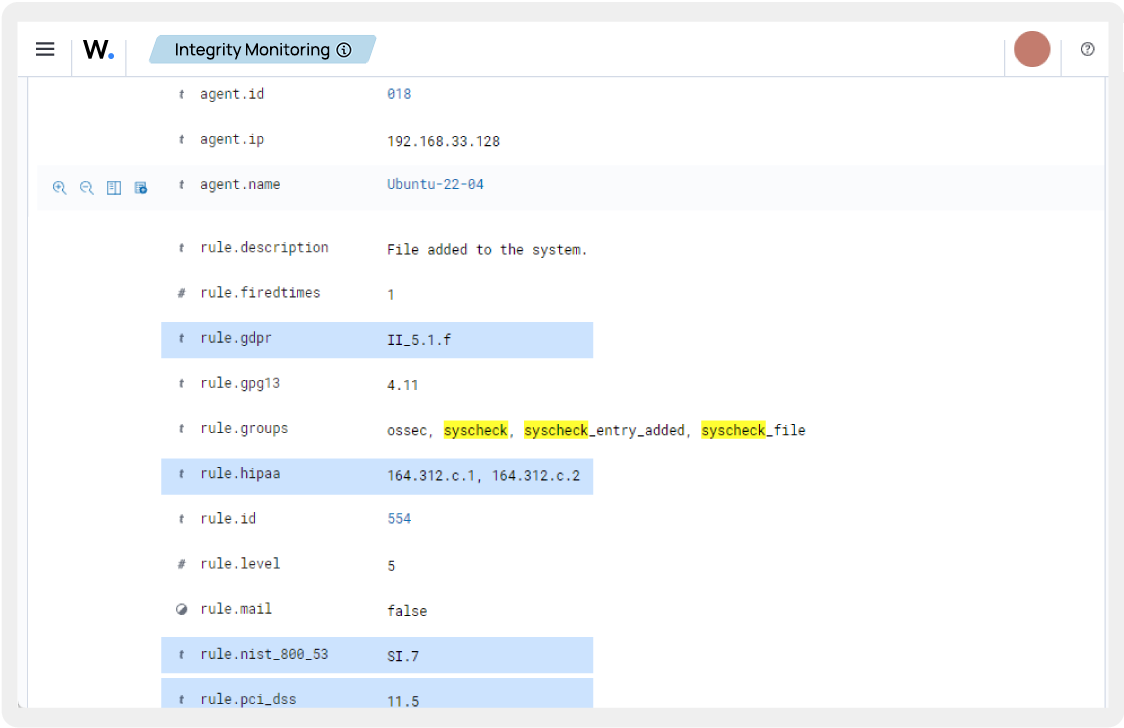Filter out the agent.name value

point(86,188)
